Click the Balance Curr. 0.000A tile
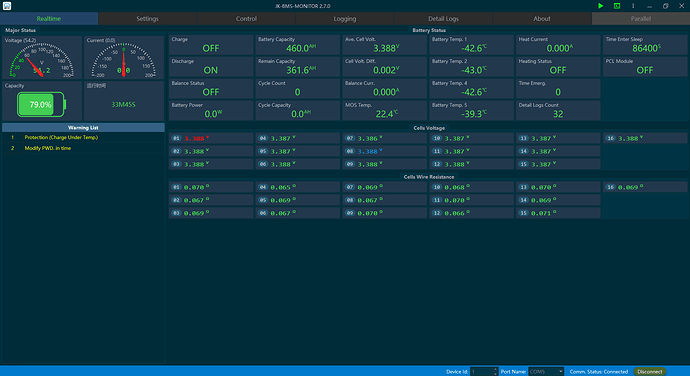The image size is (690, 376). point(385,88)
